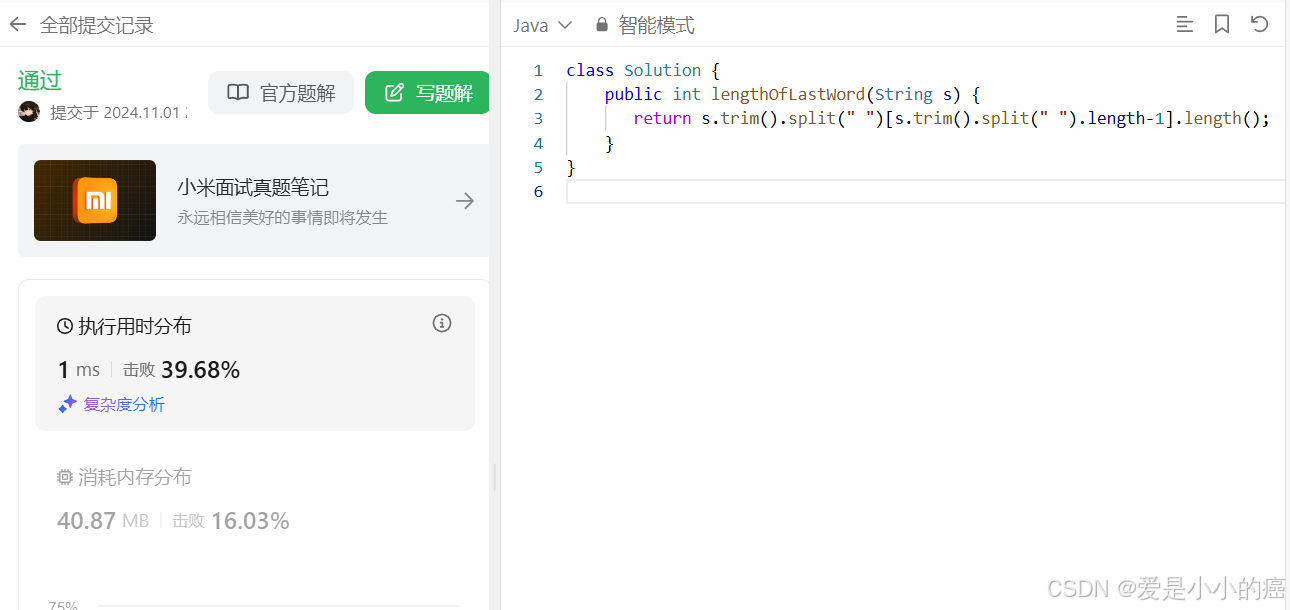1290x610 pixels.
Task: Click the submitter avatar picture
Action: click(x=29, y=112)
